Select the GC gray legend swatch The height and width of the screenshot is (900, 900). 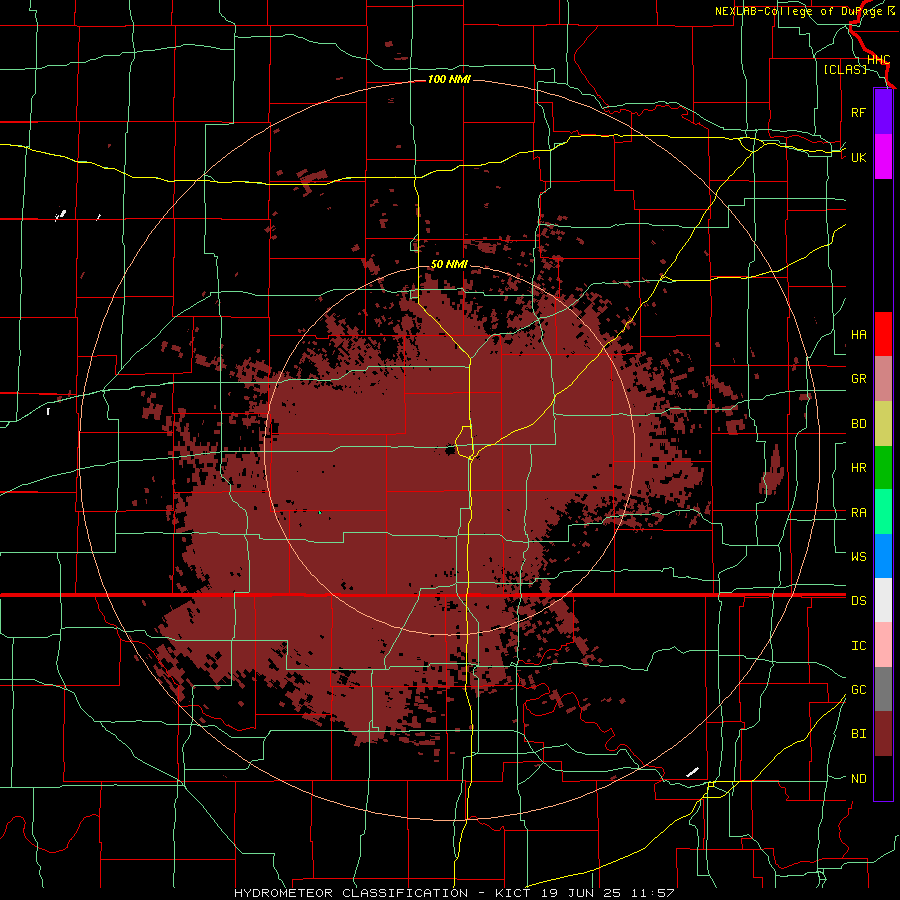(883, 689)
